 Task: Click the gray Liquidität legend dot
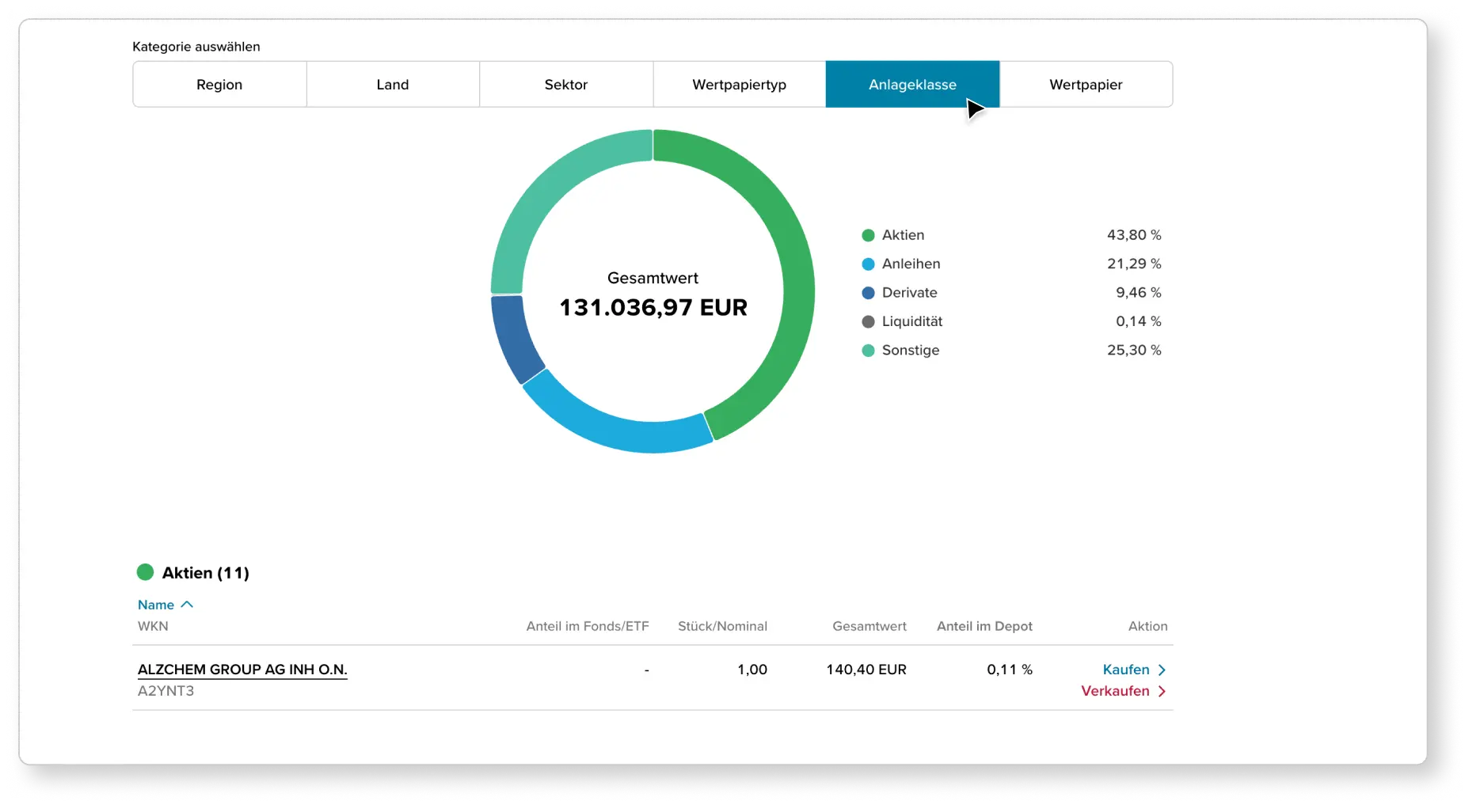click(x=869, y=321)
